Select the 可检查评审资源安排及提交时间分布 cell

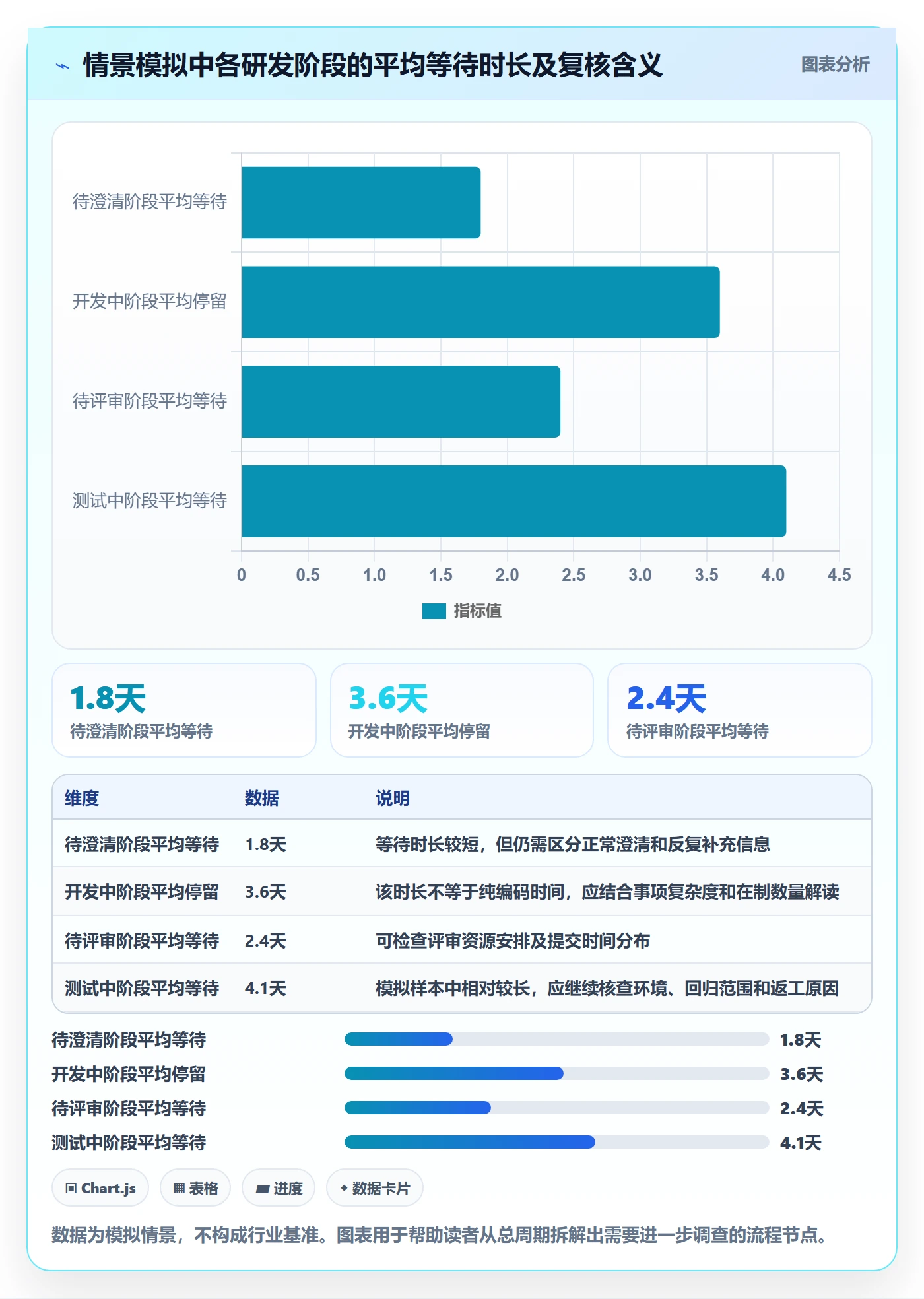(x=513, y=941)
